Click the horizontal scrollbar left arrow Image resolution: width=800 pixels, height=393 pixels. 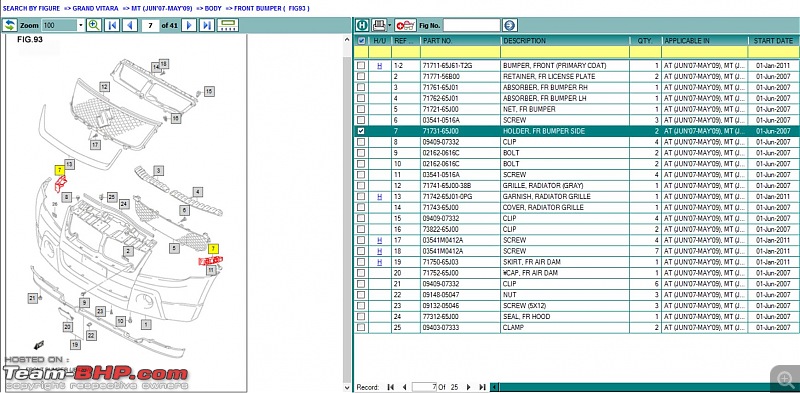click(x=493, y=387)
